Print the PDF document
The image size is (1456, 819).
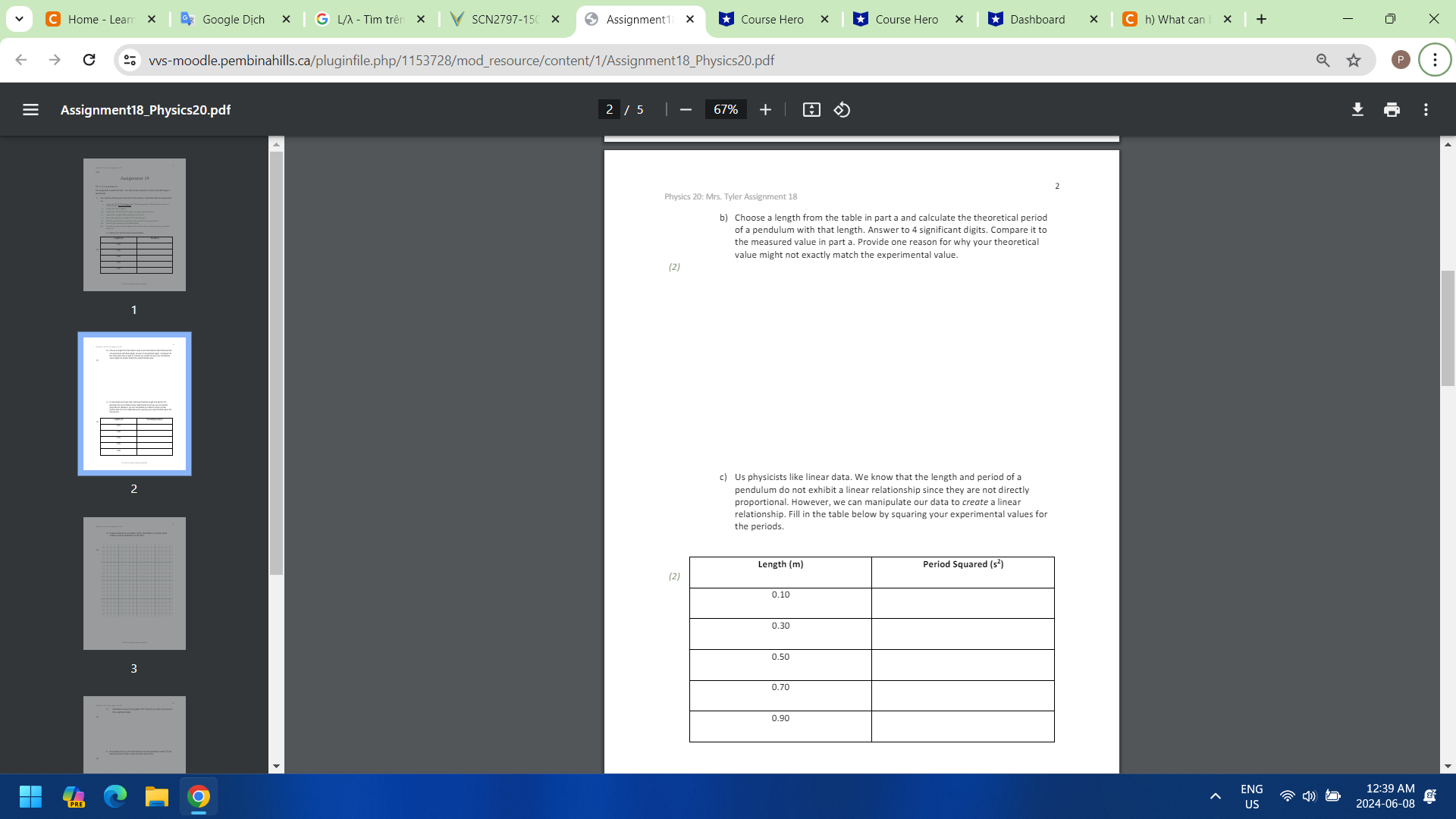(x=1392, y=110)
